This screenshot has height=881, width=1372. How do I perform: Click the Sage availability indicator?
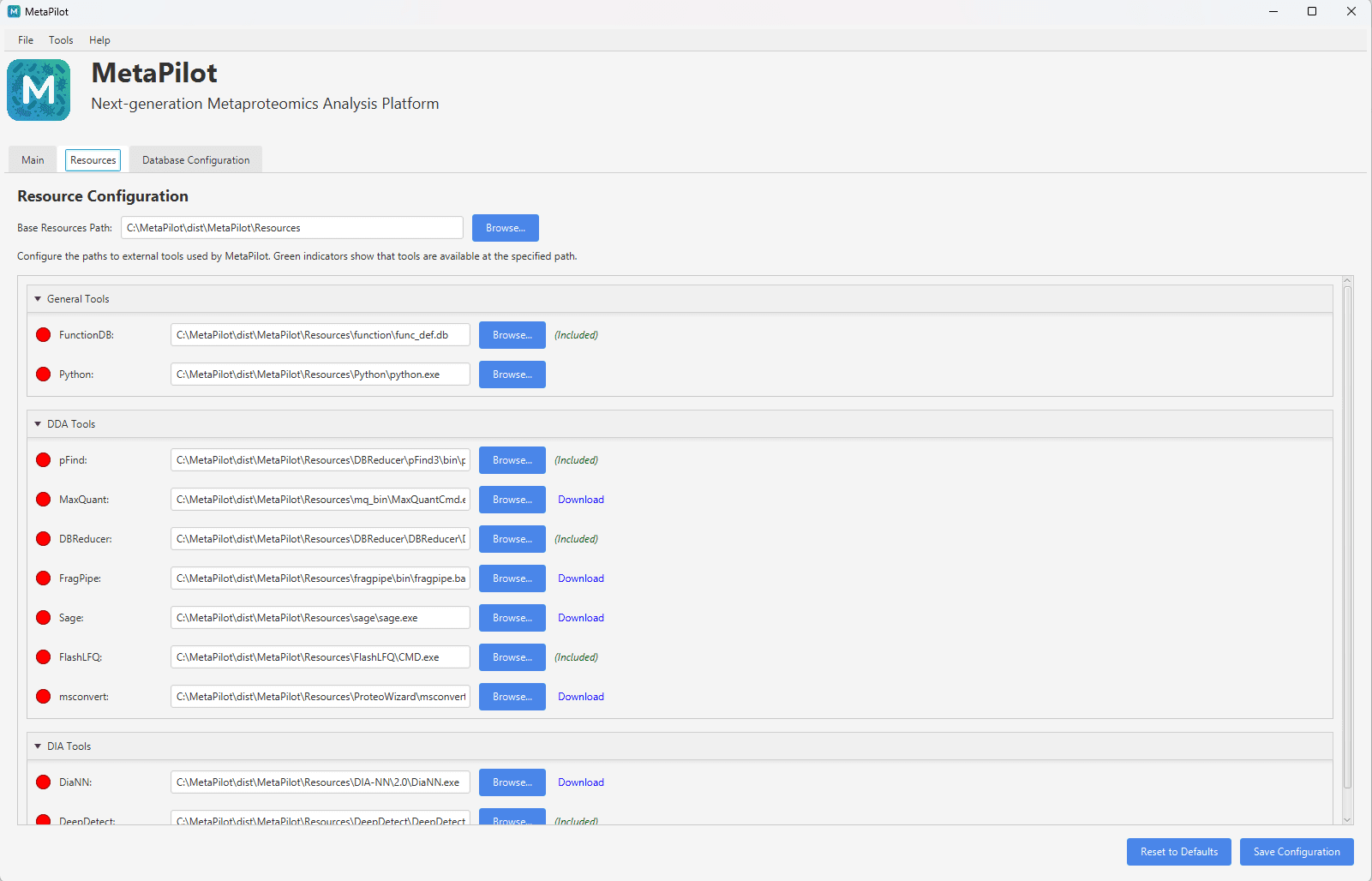point(43,617)
